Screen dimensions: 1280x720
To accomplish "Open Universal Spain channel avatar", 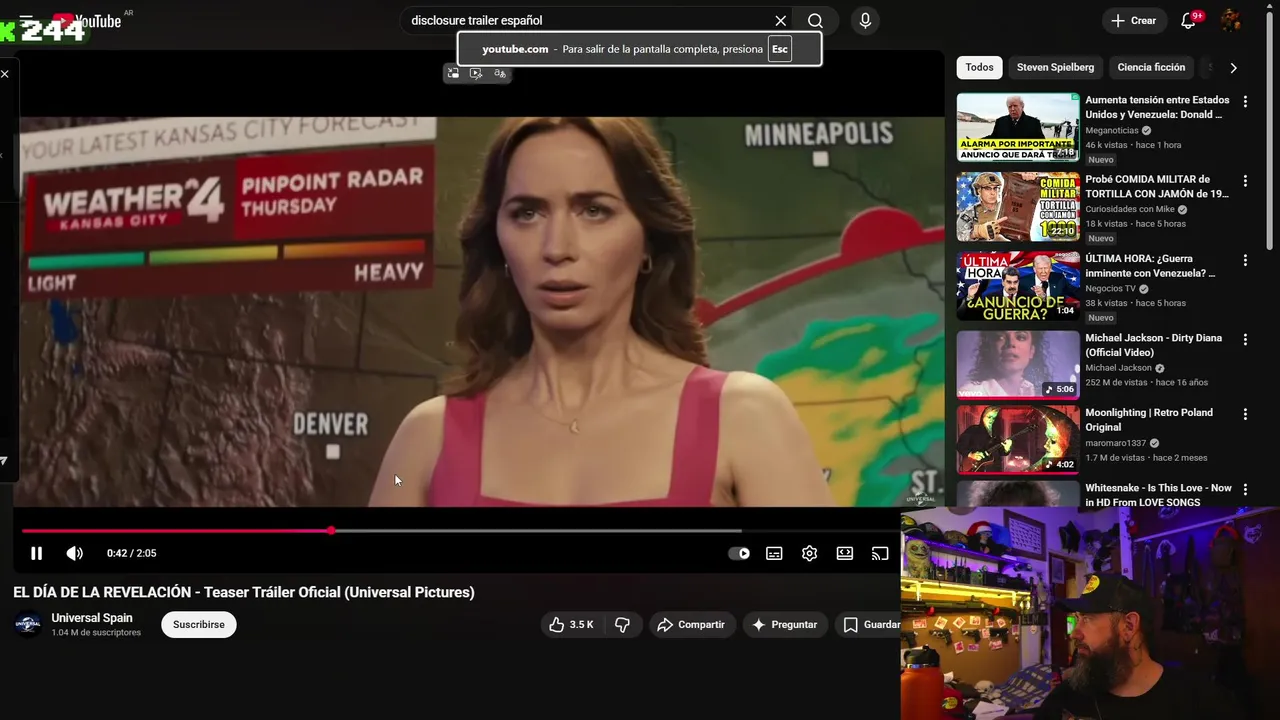I will click(28, 624).
